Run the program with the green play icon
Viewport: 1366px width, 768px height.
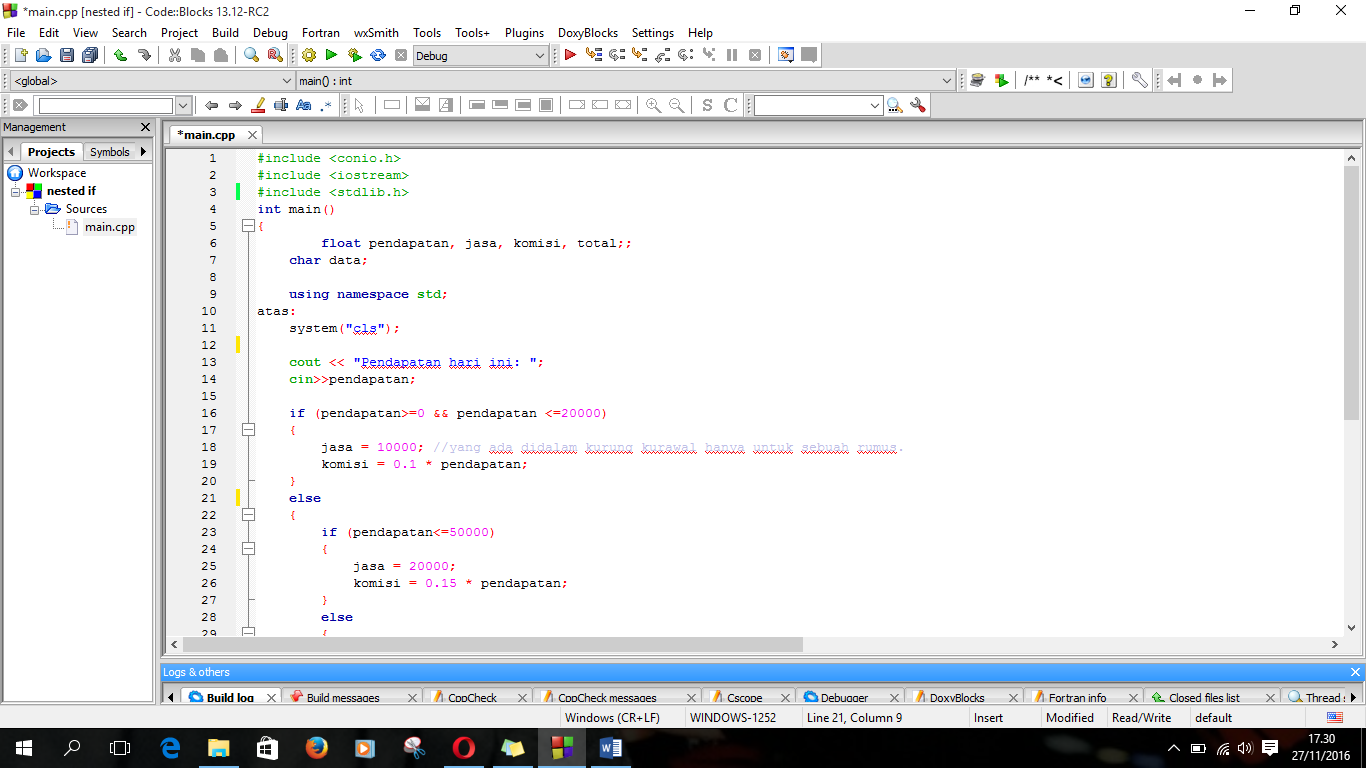pos(331,56)
